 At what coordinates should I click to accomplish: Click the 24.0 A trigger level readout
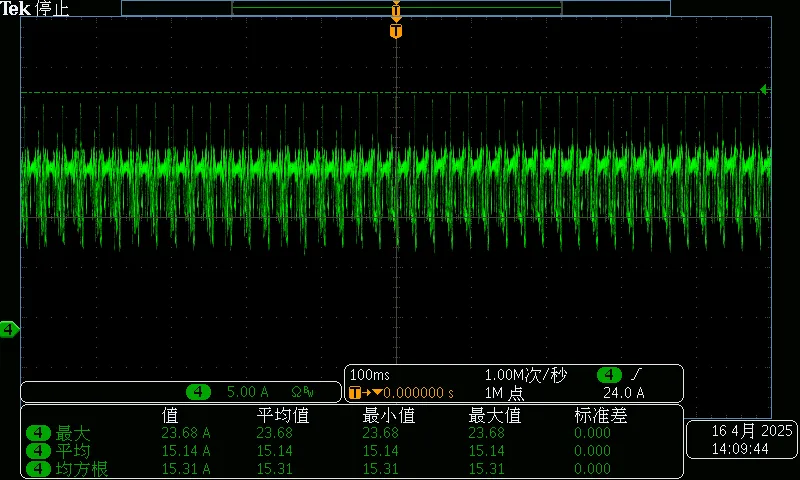point(623,393)
